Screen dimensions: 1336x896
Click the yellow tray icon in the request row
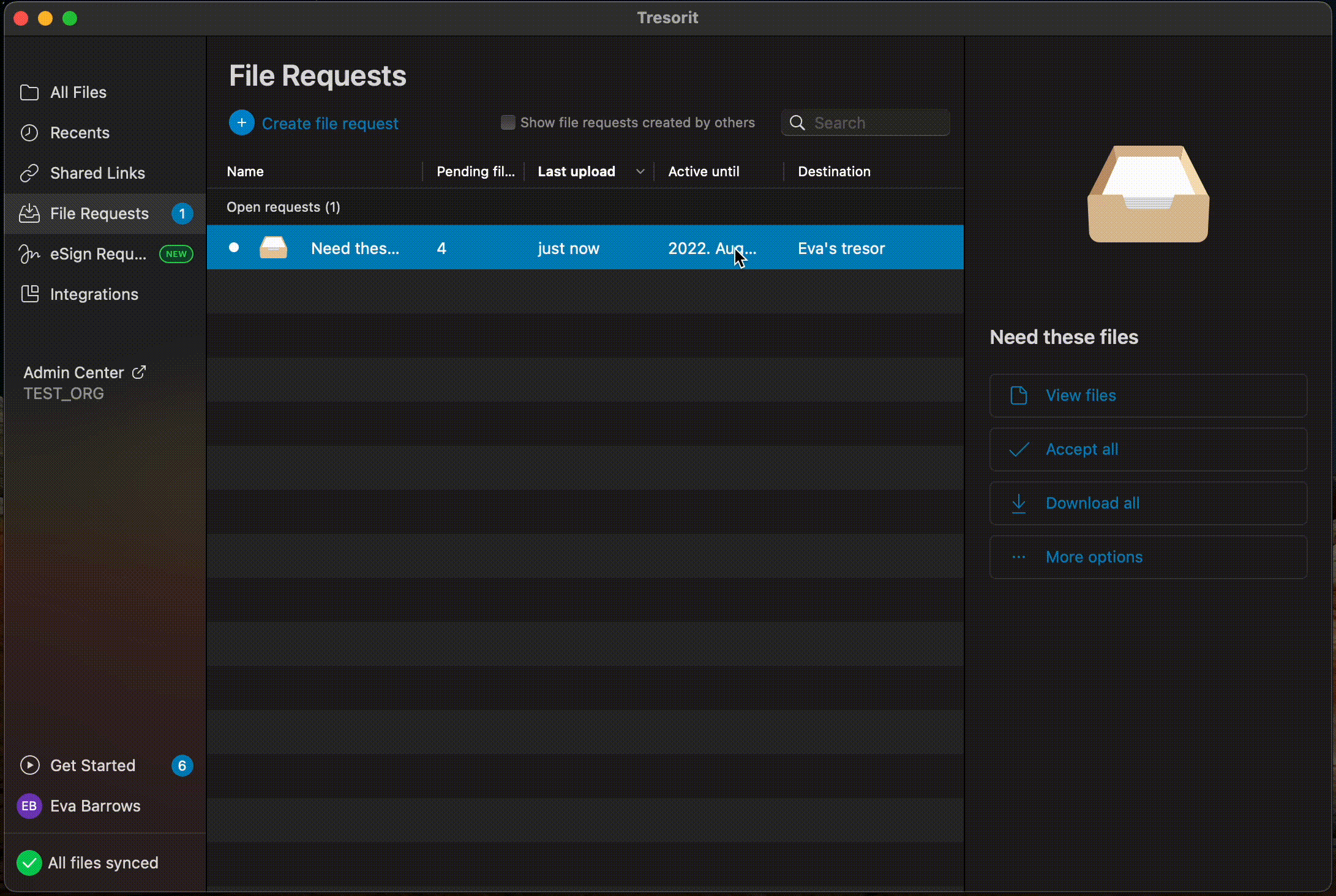[x=274, y=248]
